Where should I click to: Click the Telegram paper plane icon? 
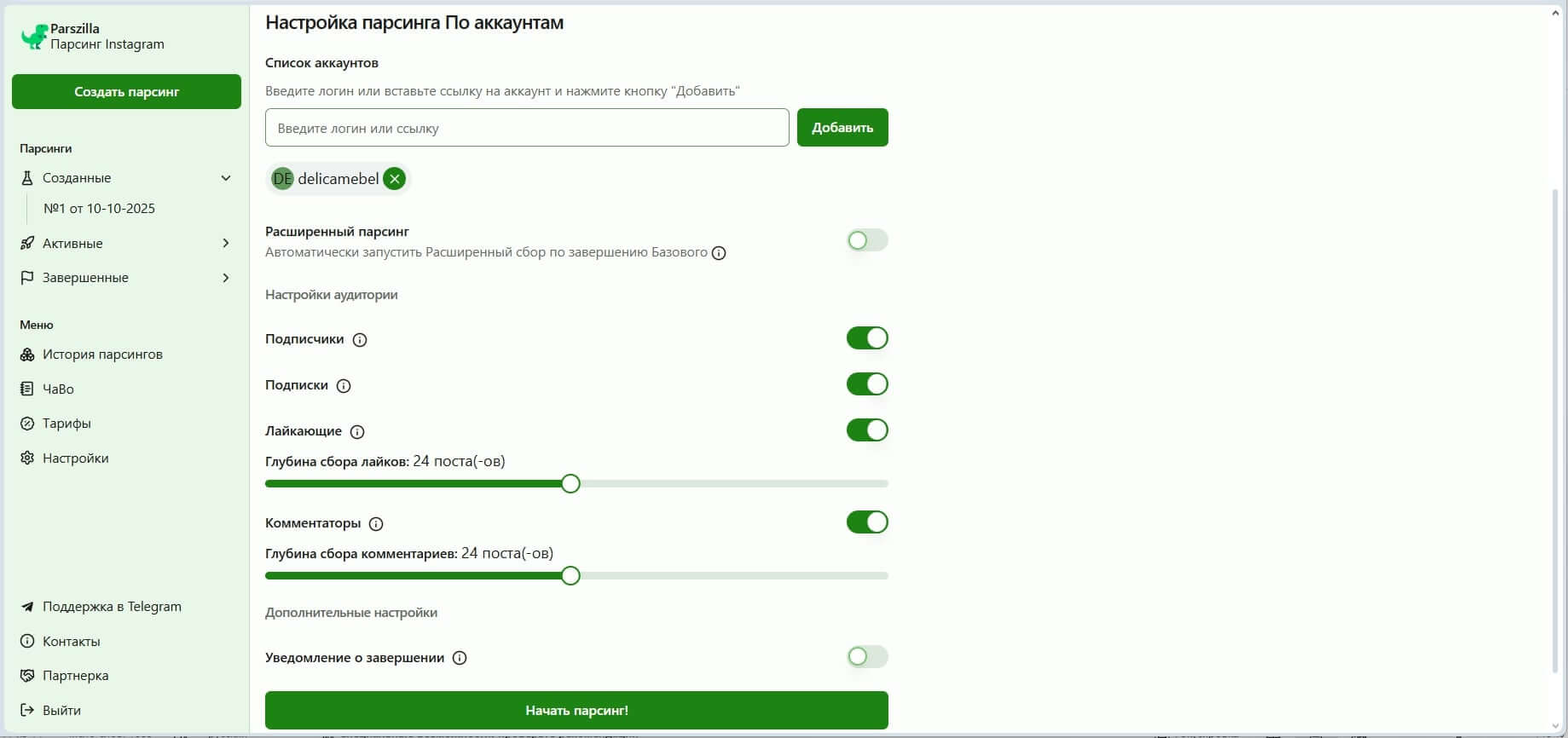tap(27, 607)
